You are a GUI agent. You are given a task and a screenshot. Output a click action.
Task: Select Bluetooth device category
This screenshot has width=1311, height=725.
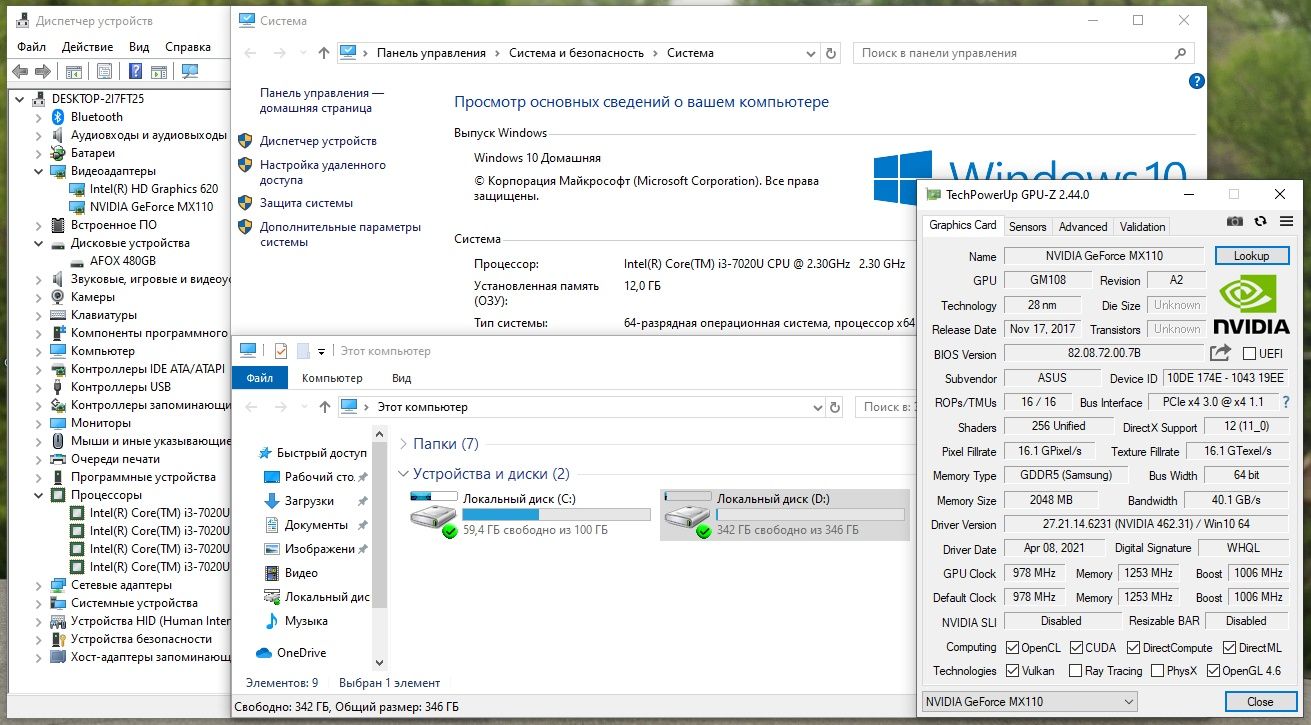[x=97, y=117]
